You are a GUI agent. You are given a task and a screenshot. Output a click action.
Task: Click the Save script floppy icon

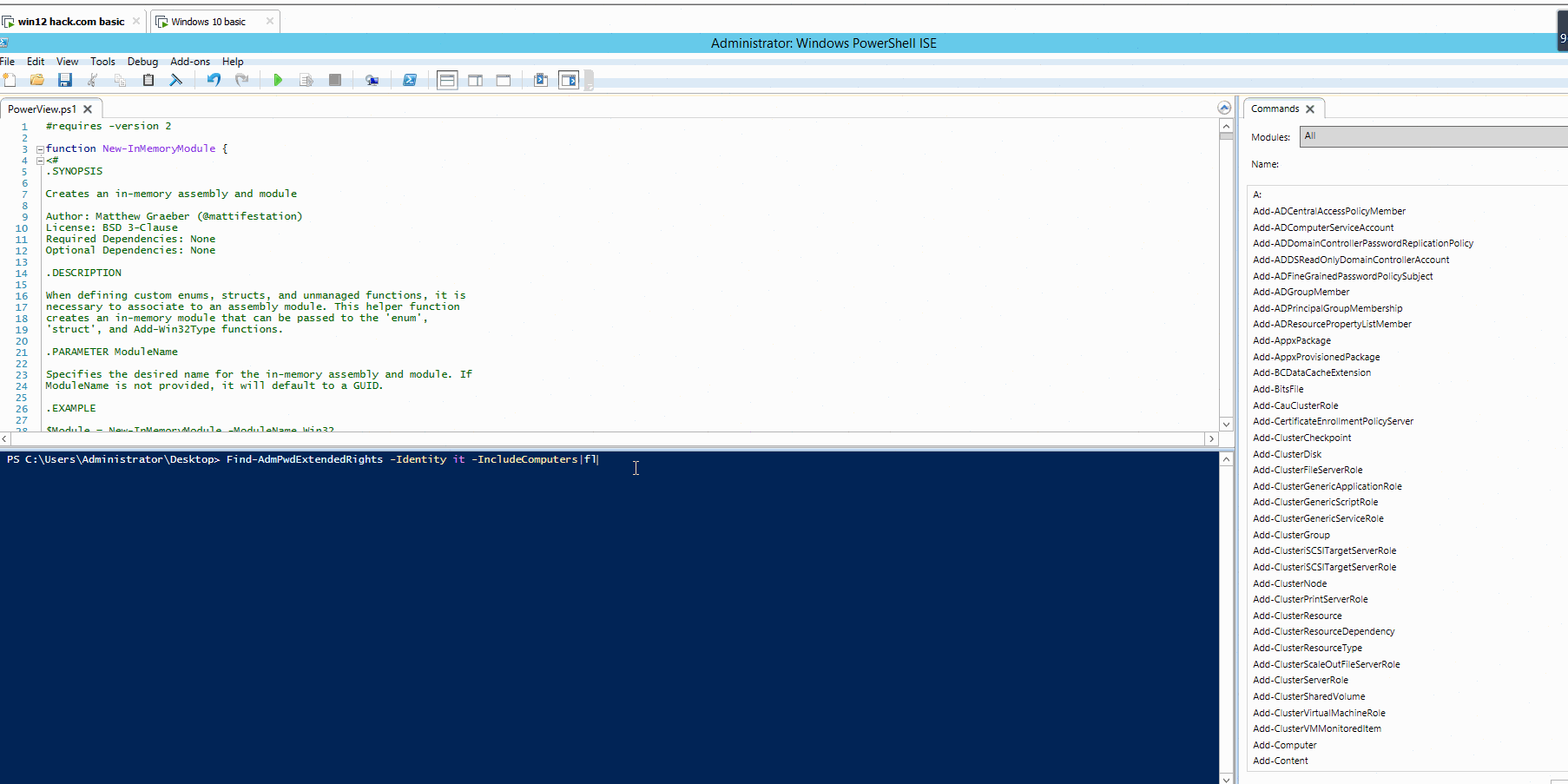pyautogui.click(x=65, y=80)
